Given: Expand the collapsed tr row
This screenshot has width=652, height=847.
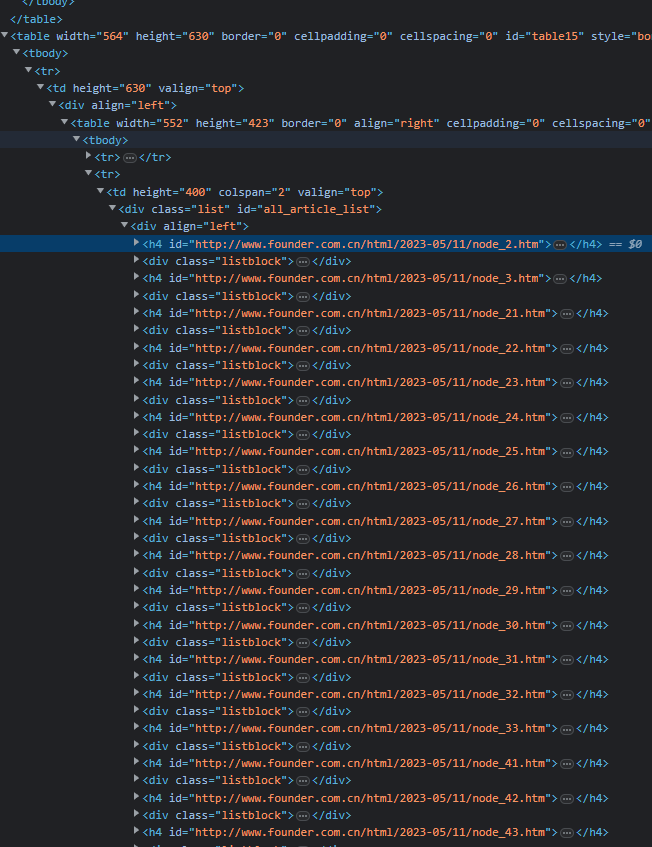Looking at the screenshot, I should [x=89, y=157].
